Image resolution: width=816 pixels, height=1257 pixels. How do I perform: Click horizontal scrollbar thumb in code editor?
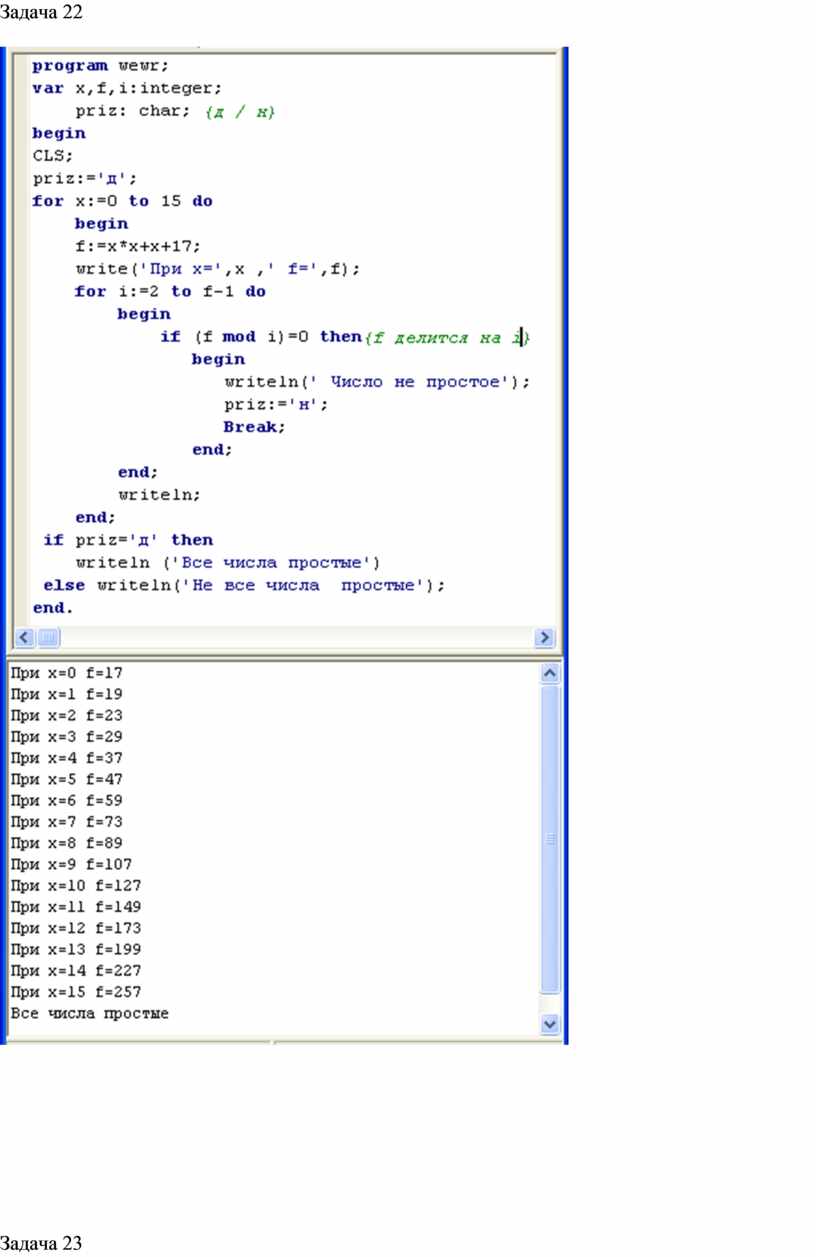[x=49, y=637]
